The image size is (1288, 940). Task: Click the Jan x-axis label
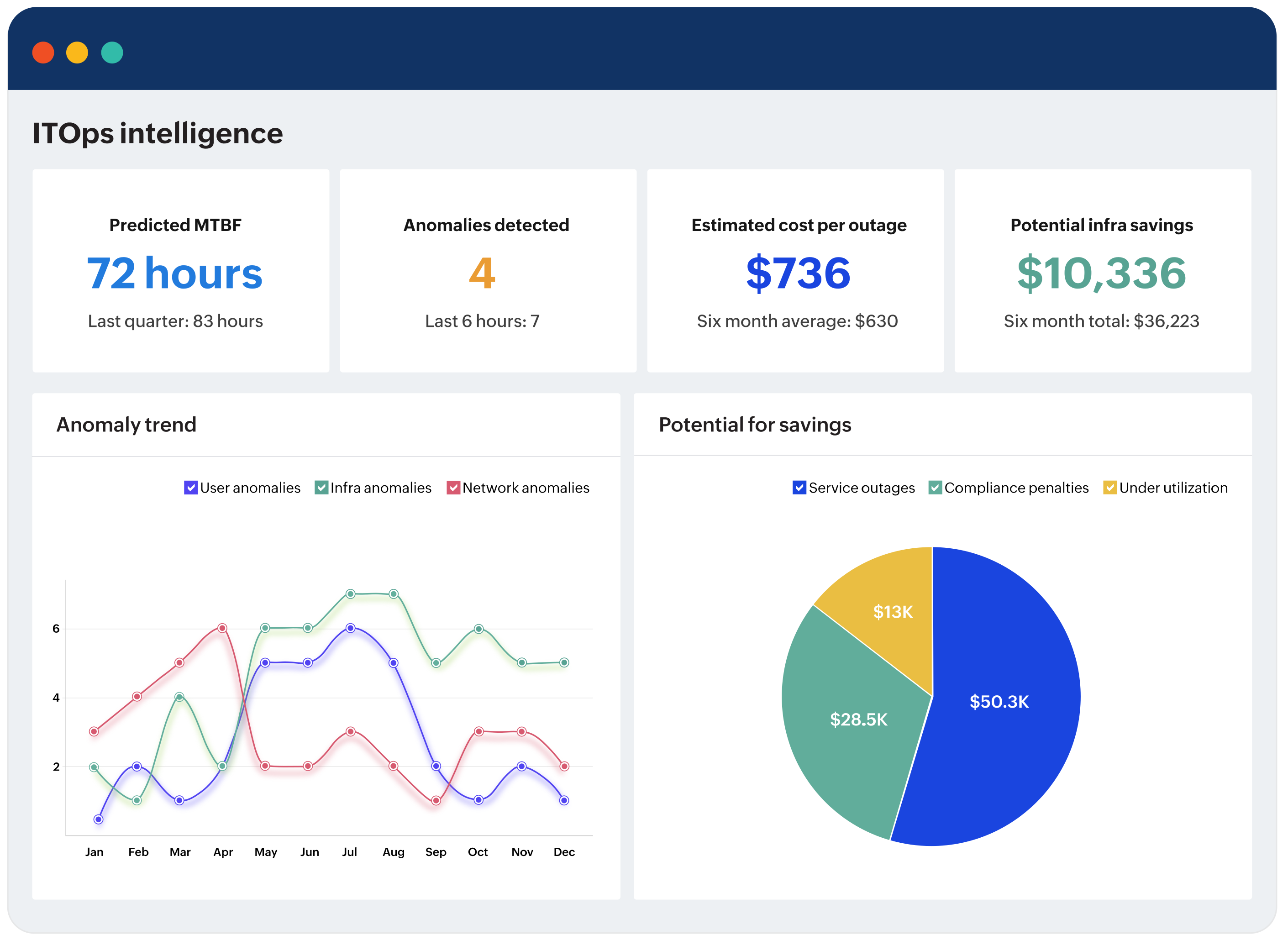(x=95, y=852)
